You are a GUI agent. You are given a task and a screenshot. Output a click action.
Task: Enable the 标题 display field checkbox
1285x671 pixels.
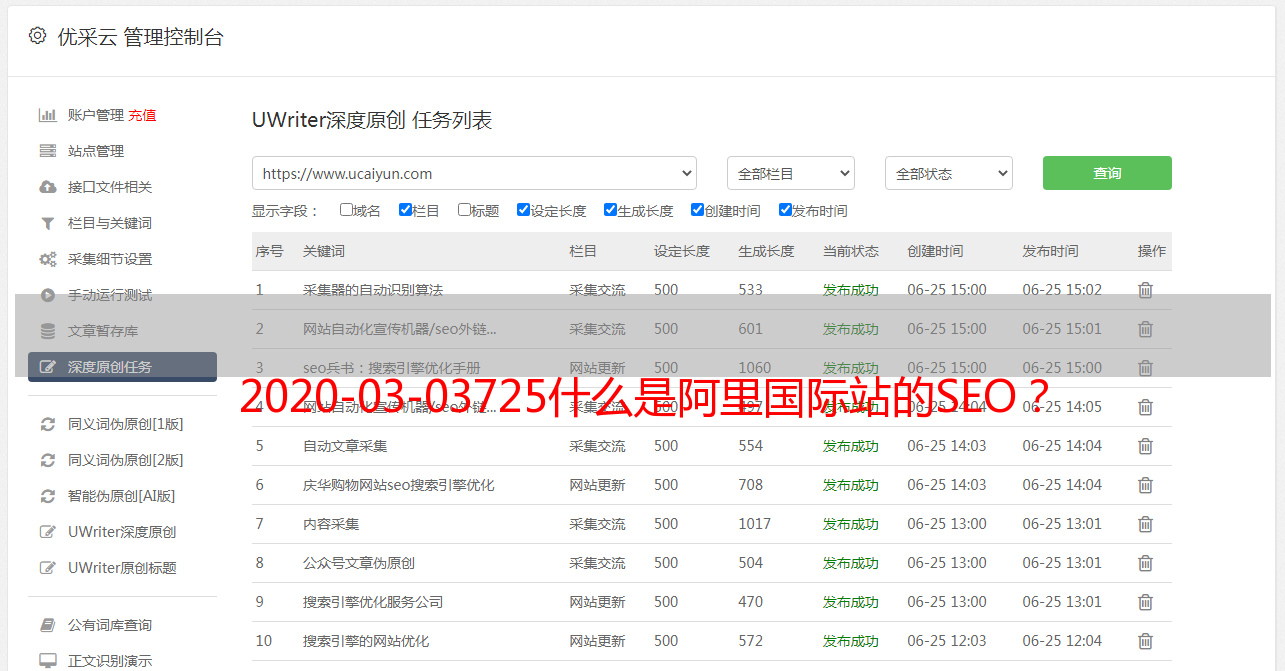coord(464,210)
